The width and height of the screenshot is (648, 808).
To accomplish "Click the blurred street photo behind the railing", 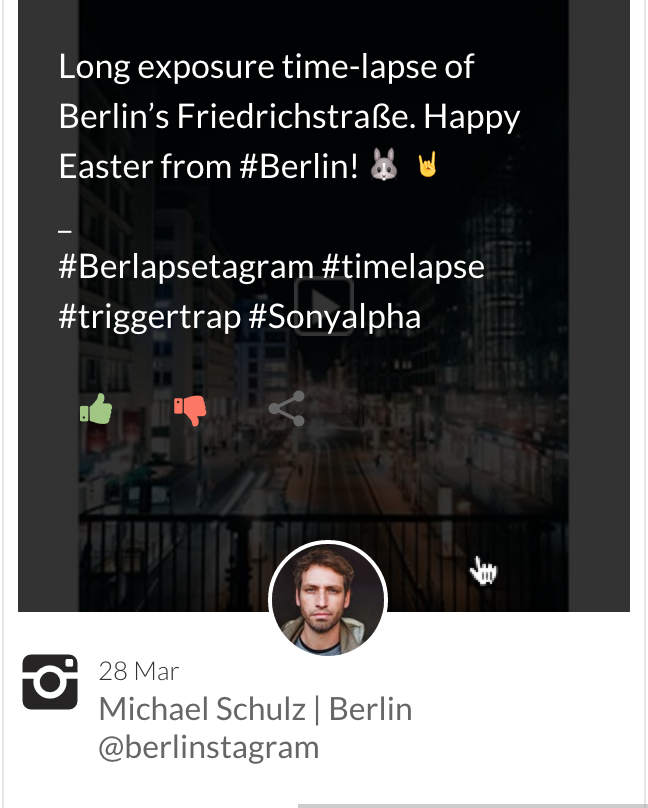I will [323, 464].
